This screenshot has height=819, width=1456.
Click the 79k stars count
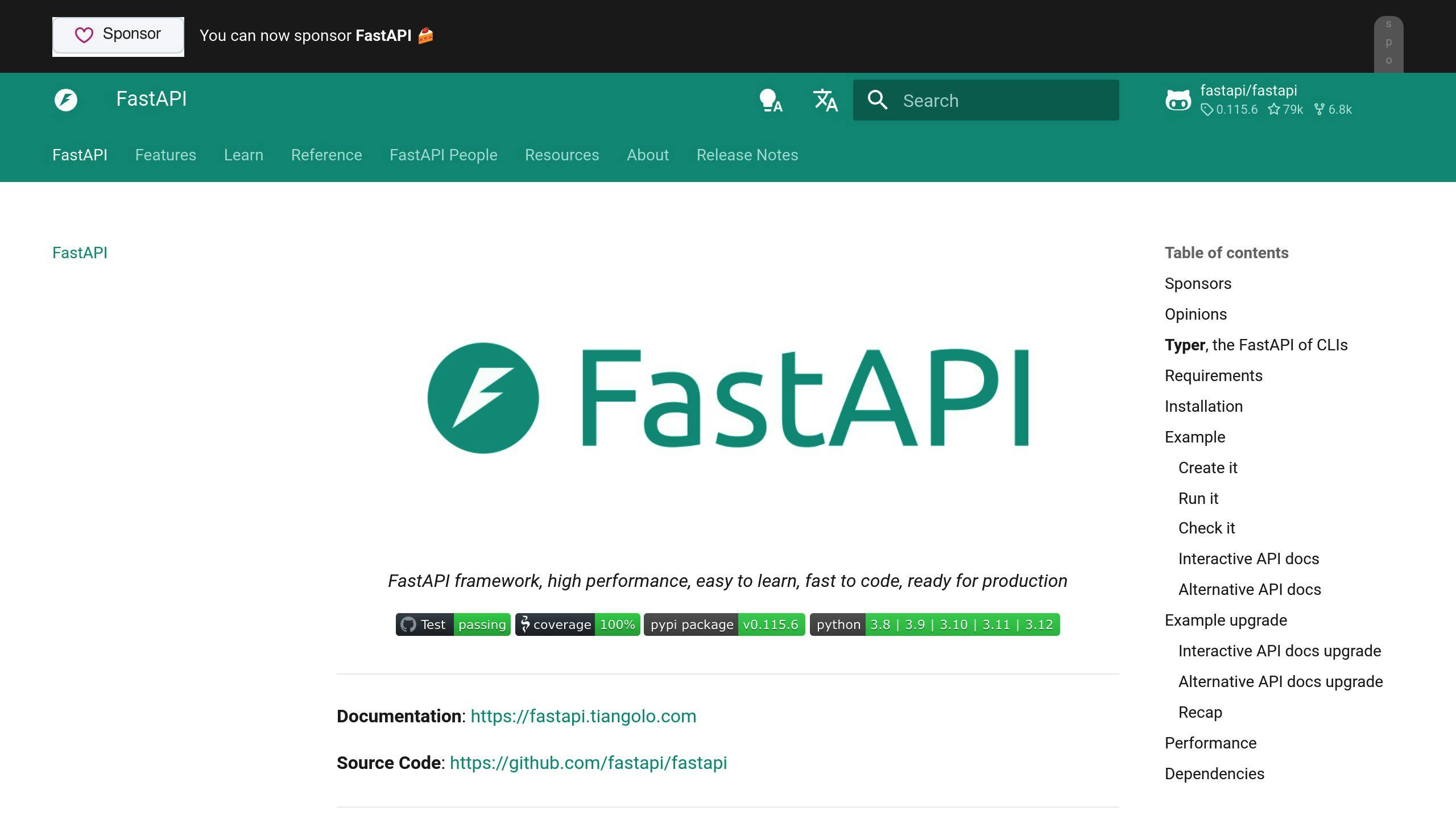pos(1285,109)
